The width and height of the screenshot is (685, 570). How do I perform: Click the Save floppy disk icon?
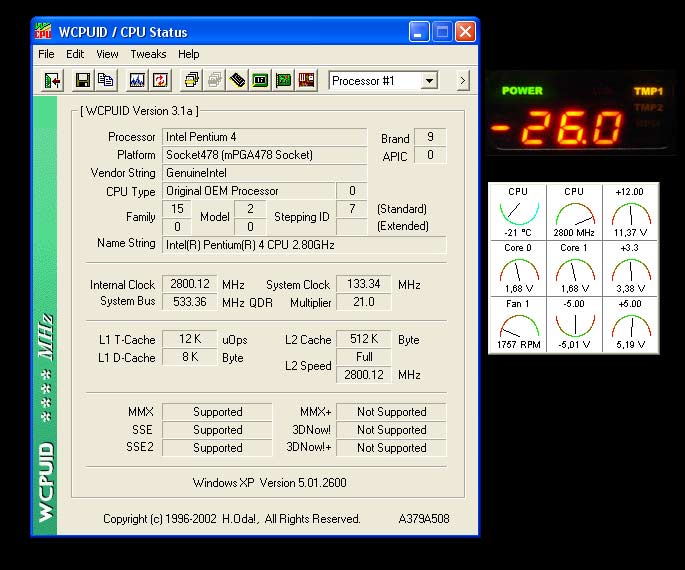[83, 80]
